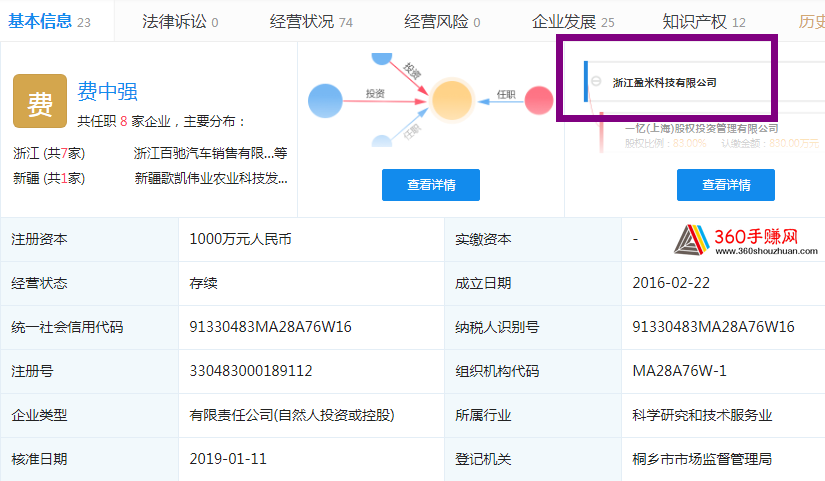Click 一亿(上海)股权投资管理有限公司 shareholder
This screenshot has width=825, height=481.
click(701, 128)
